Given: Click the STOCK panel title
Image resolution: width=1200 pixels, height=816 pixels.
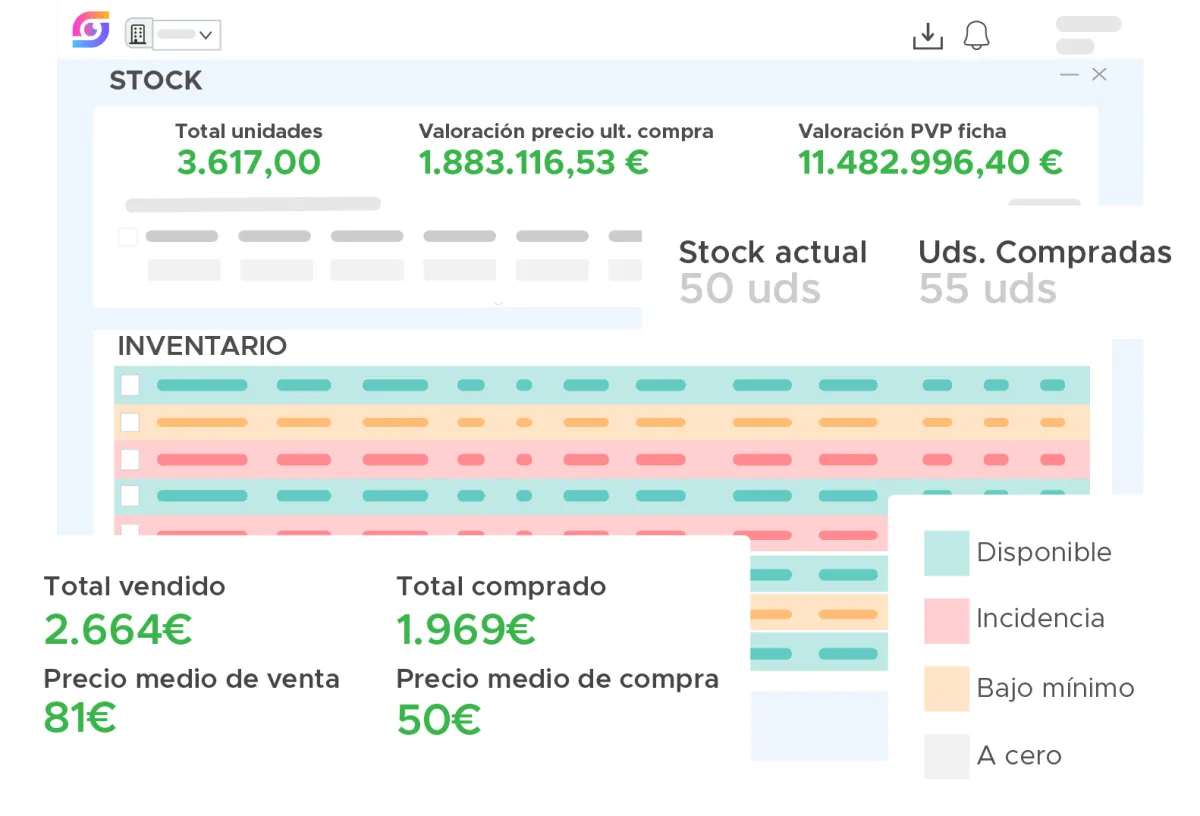Looking at the screenshot, I should coord(156,80).
